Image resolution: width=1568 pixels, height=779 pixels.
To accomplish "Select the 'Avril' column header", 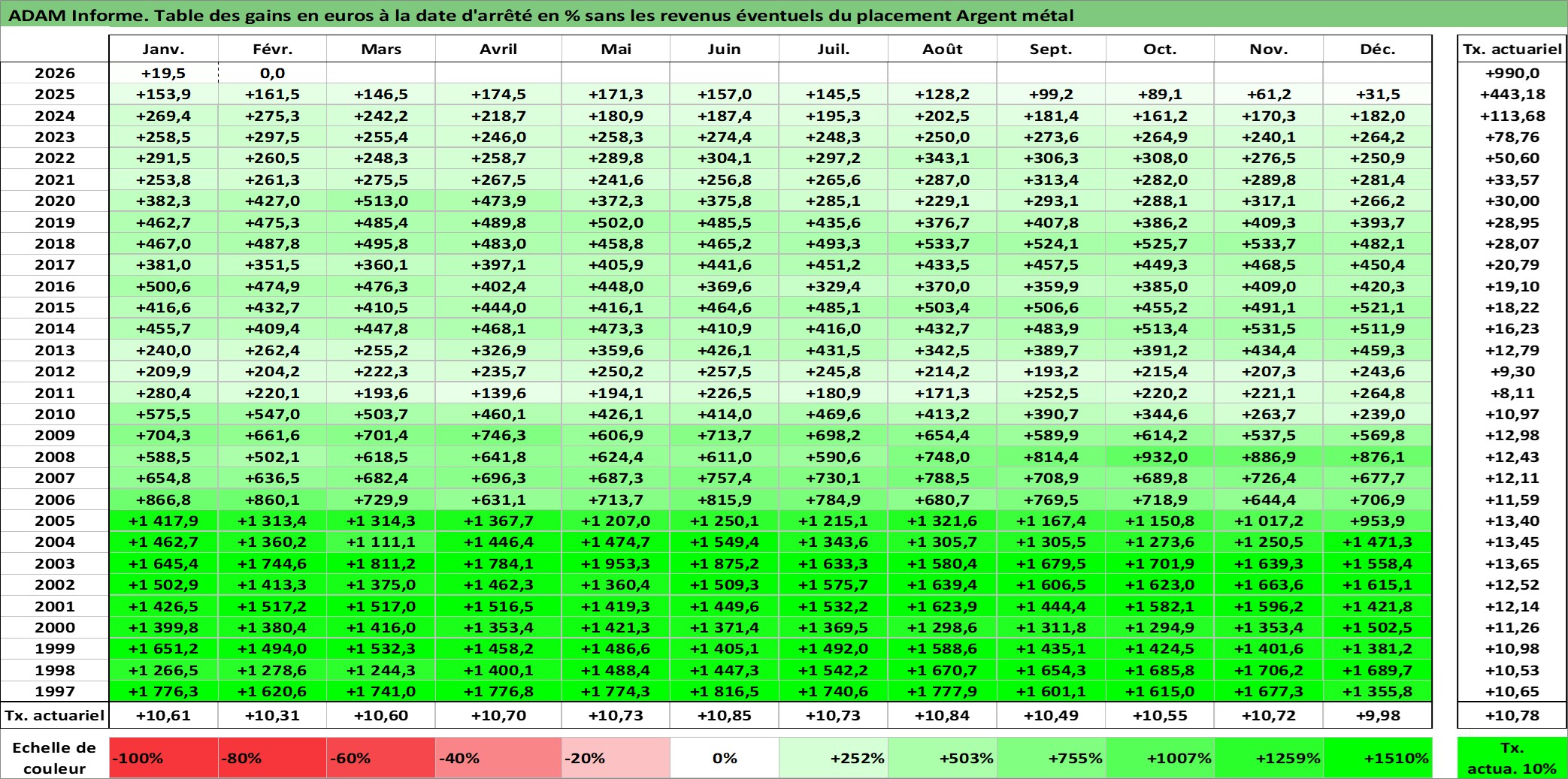I will (498, 49).
